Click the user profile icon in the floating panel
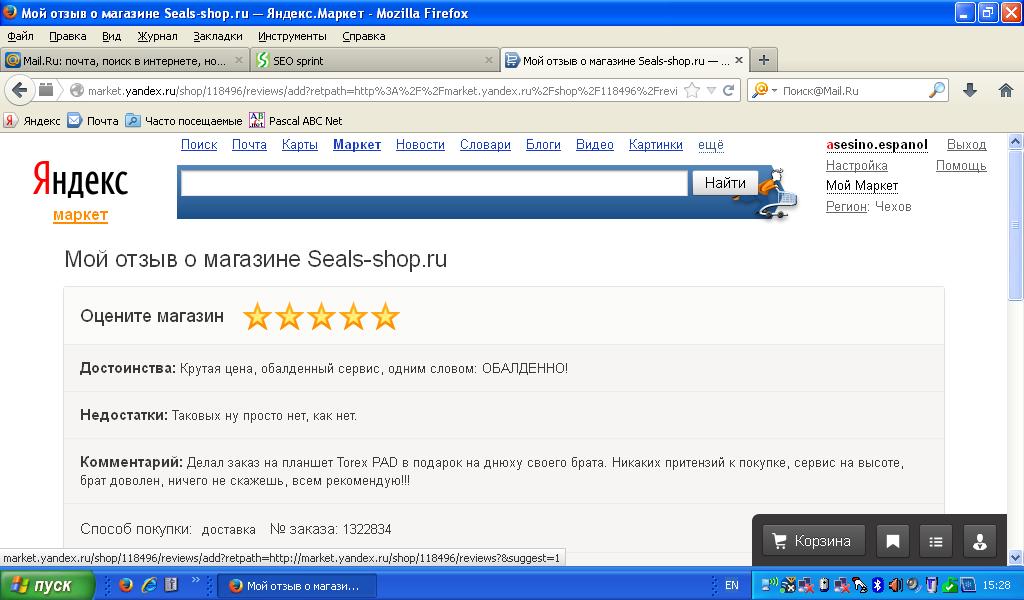 (980, 541)
